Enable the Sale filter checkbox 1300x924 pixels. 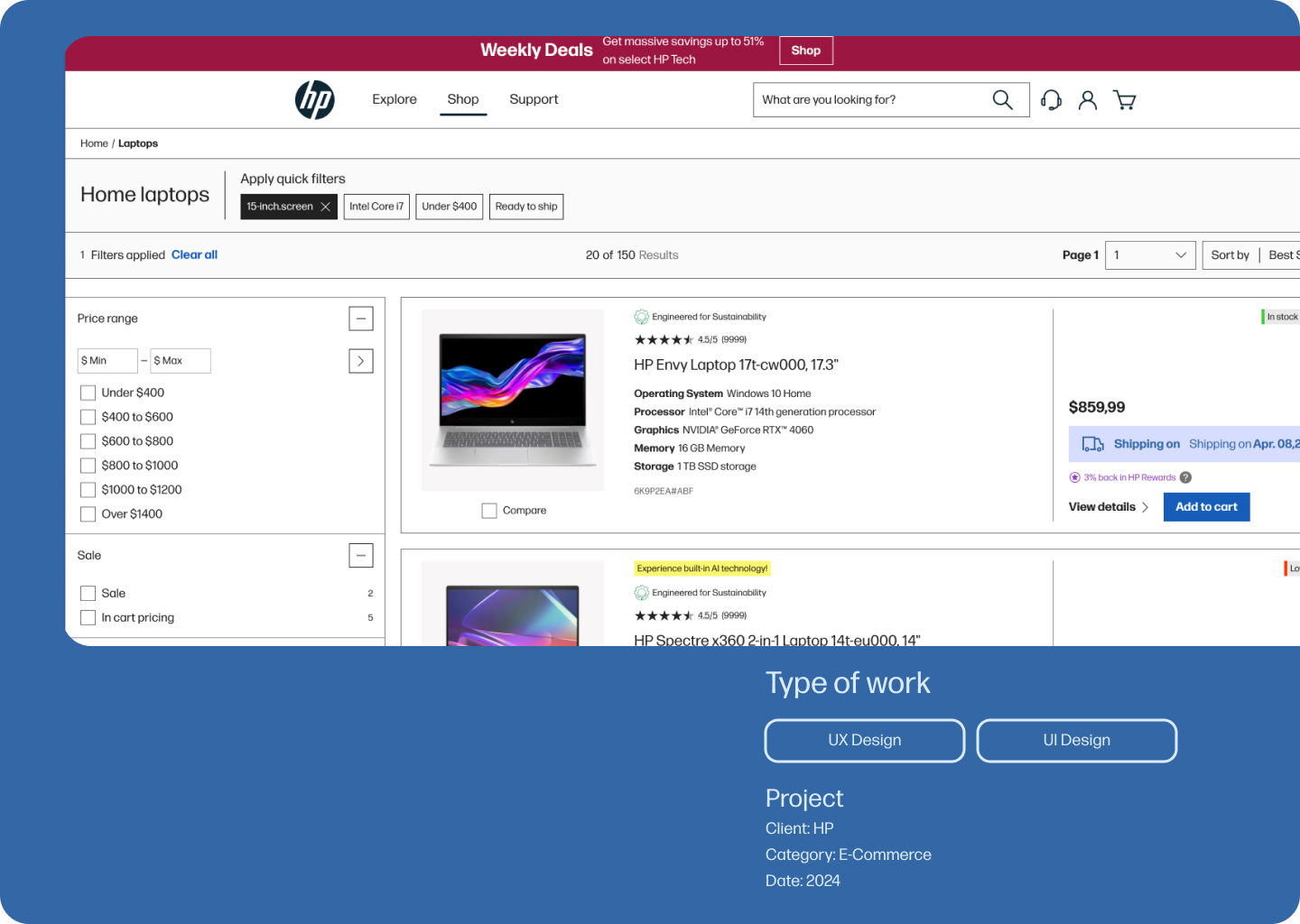(x=88, y=593)
